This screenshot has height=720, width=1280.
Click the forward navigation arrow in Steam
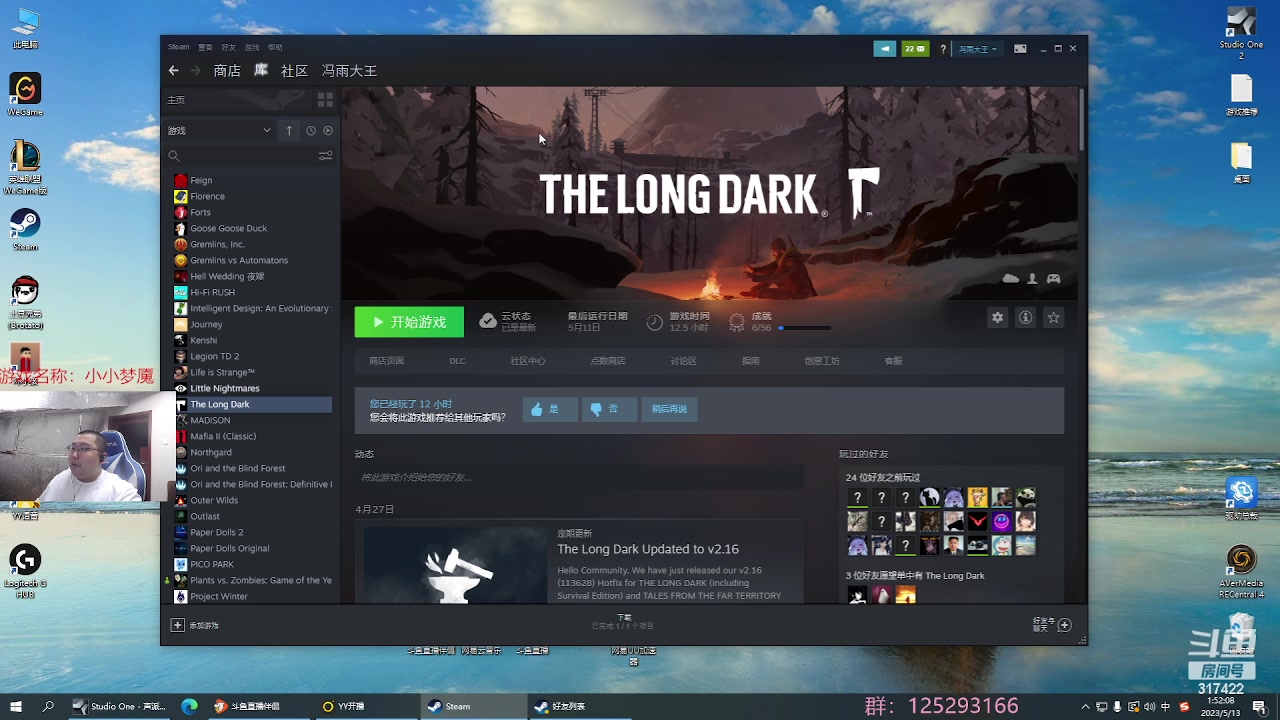click(196, 71)
